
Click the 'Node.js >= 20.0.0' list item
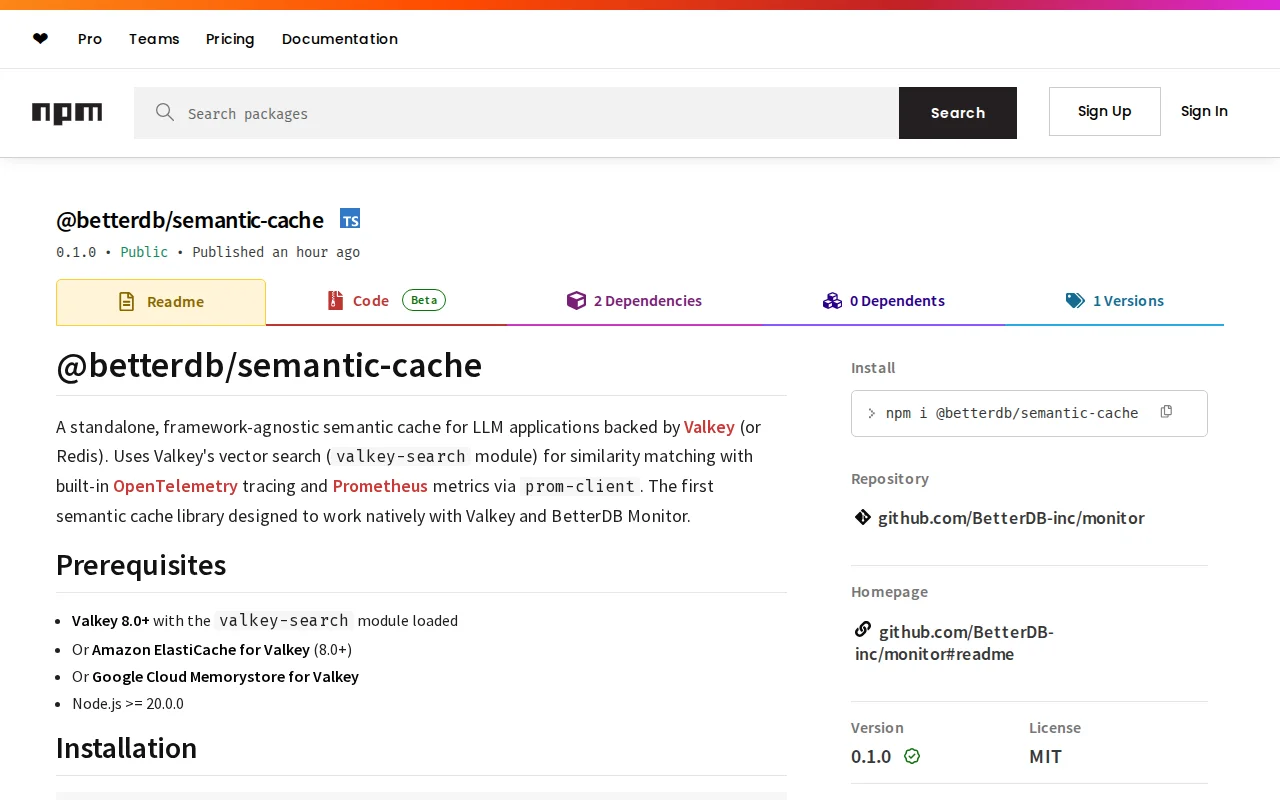tap(128, 704)
